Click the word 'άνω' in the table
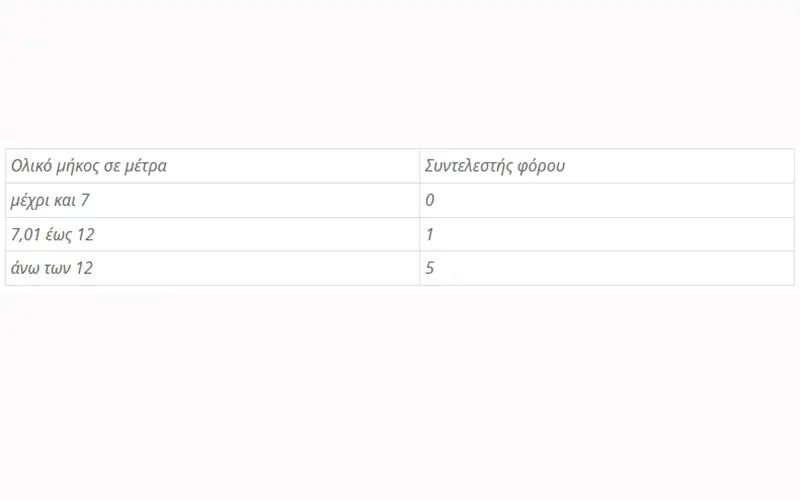 coord(24,268)
